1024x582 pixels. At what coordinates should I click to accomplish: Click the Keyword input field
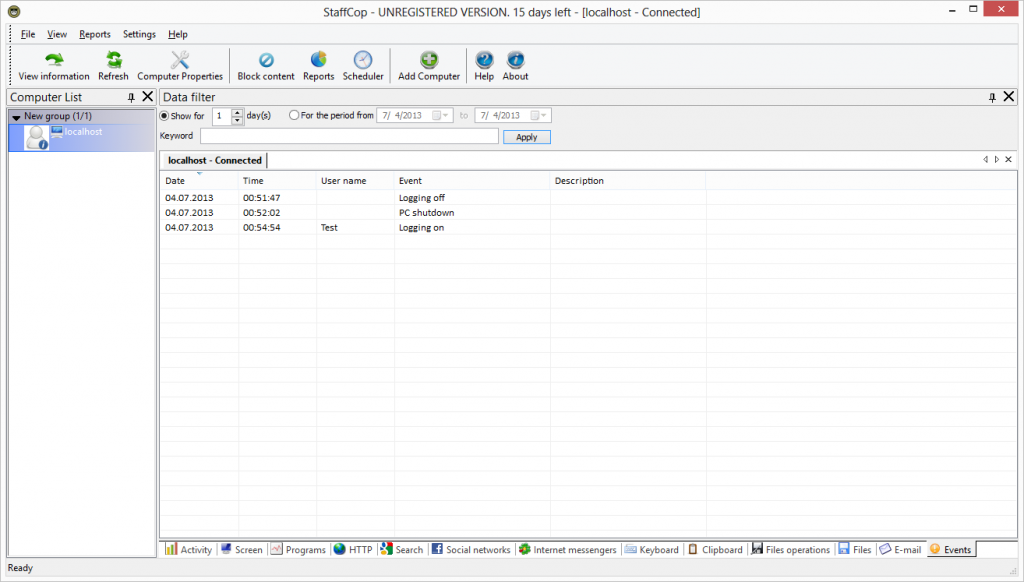pos(349,137)
